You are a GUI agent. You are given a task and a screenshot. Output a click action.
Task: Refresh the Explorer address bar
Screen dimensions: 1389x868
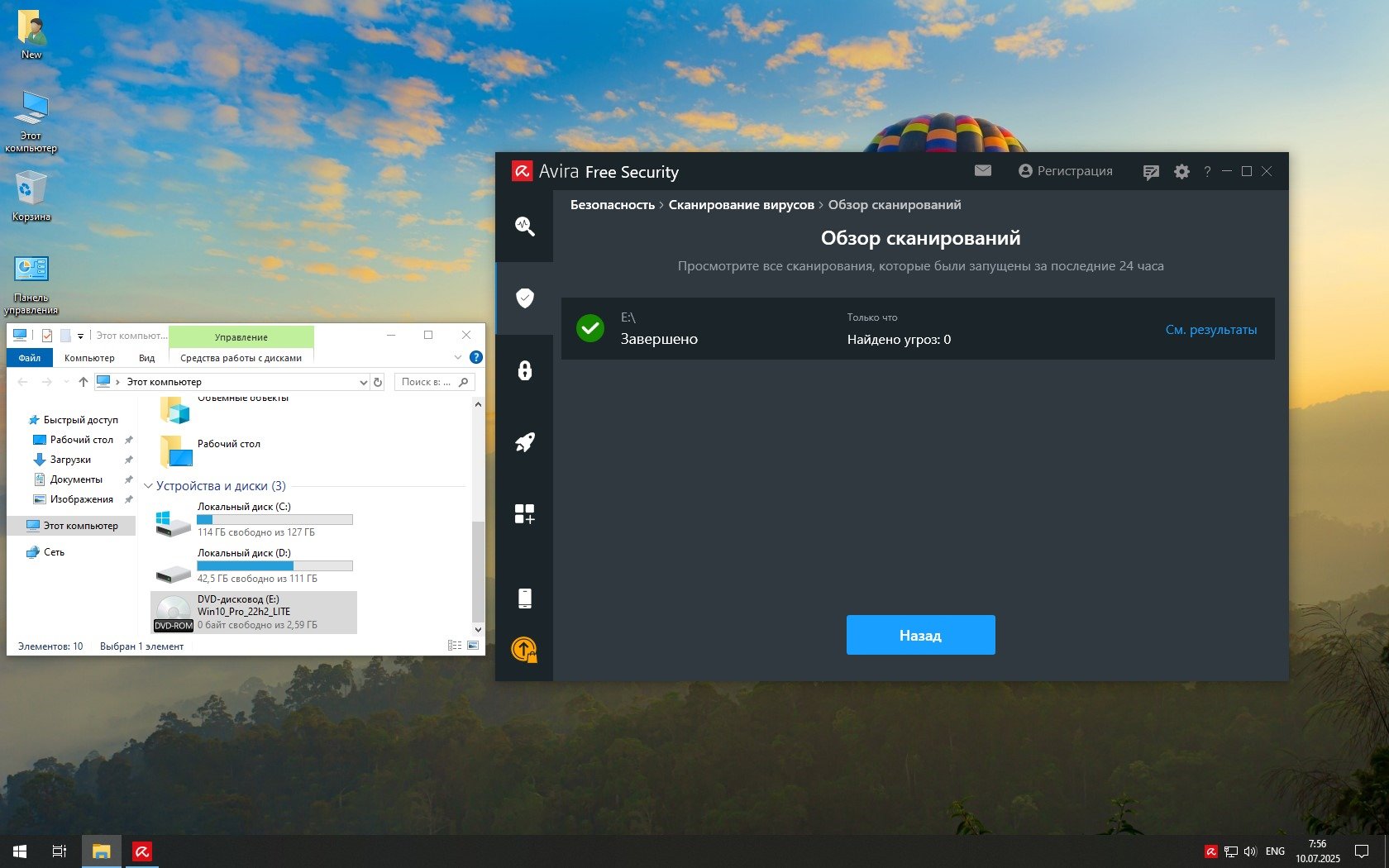click(378, 382)
